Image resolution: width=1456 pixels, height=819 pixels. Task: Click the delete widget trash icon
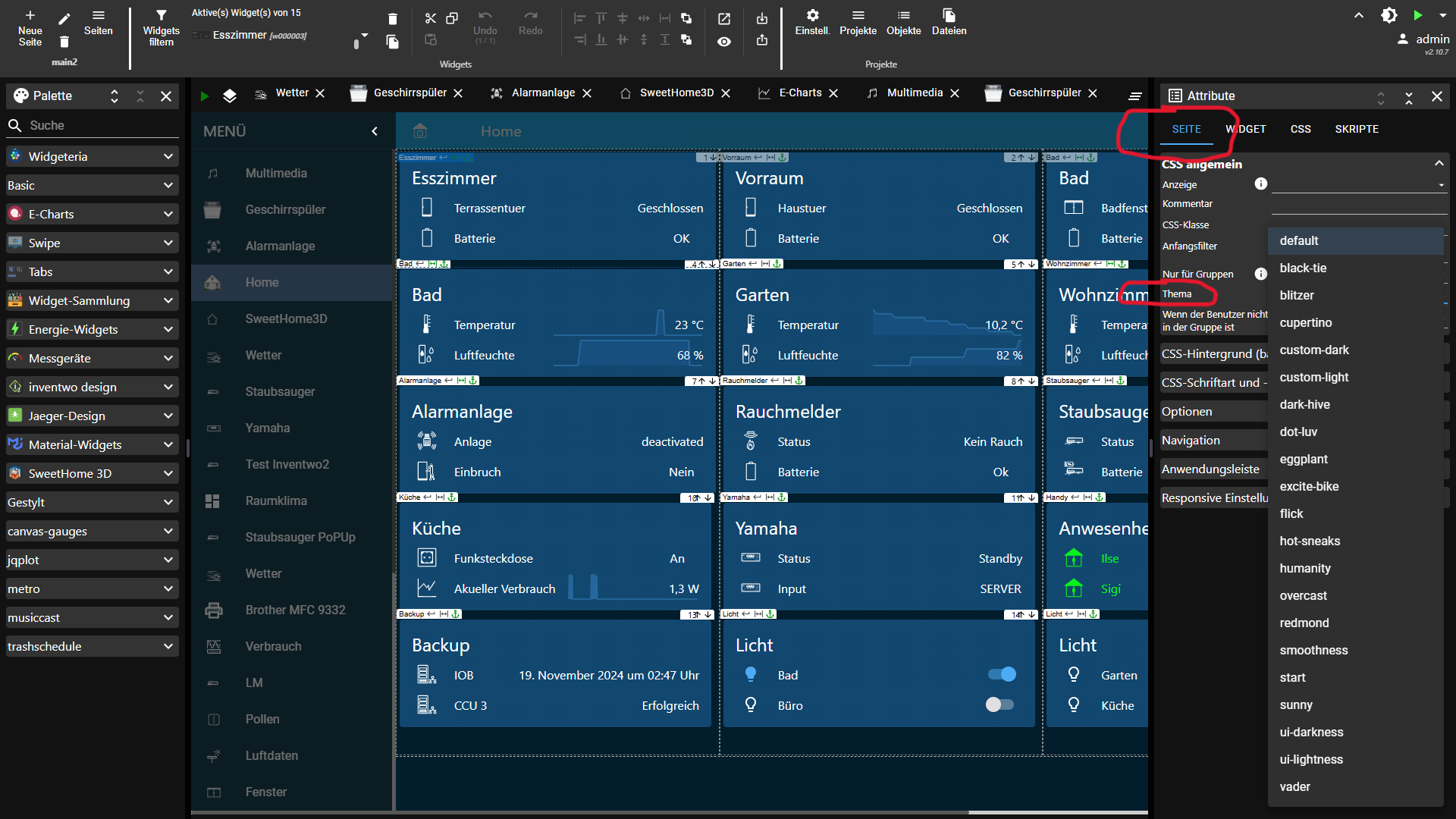click(392, 19)
